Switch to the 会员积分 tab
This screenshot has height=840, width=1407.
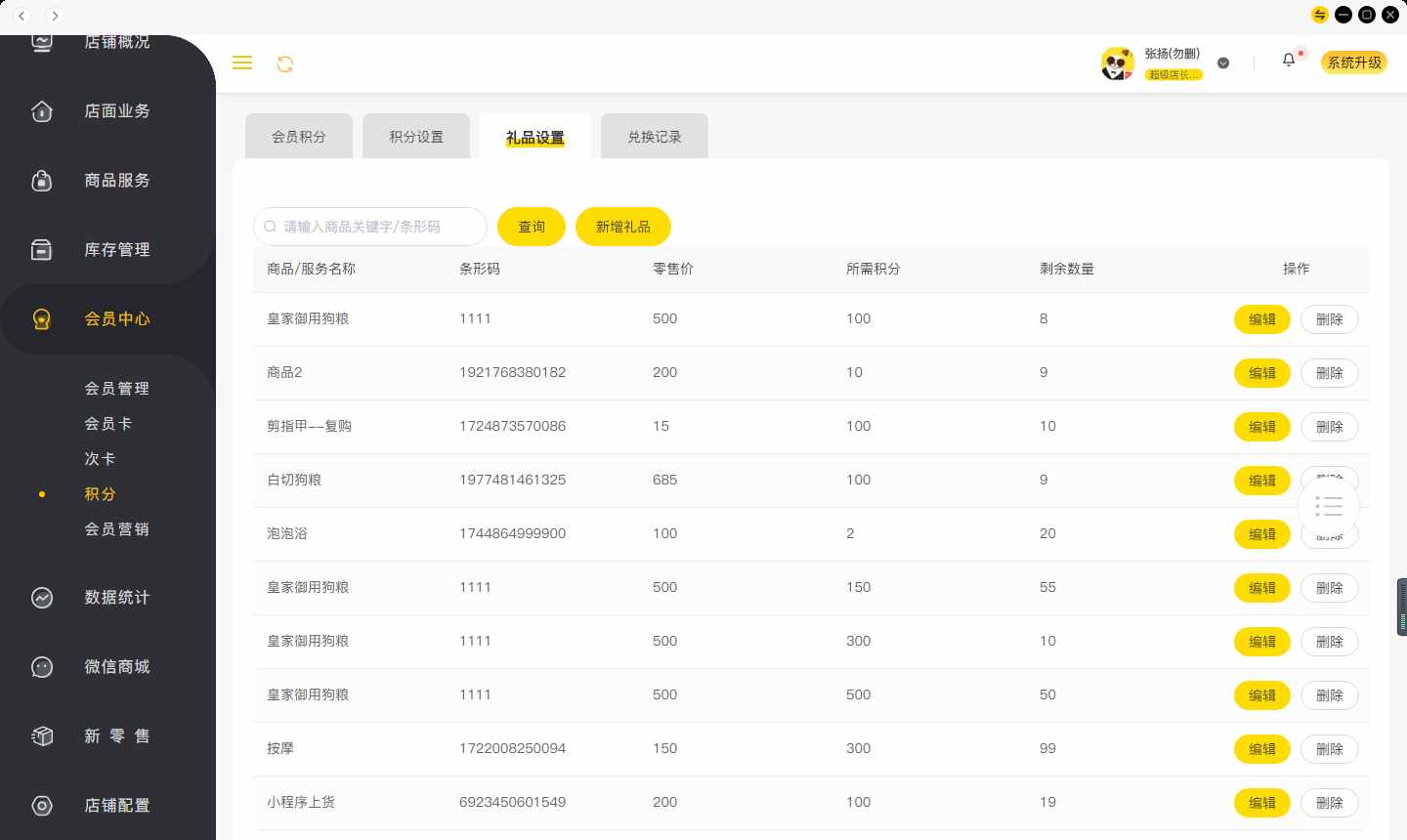coord(299,137)
